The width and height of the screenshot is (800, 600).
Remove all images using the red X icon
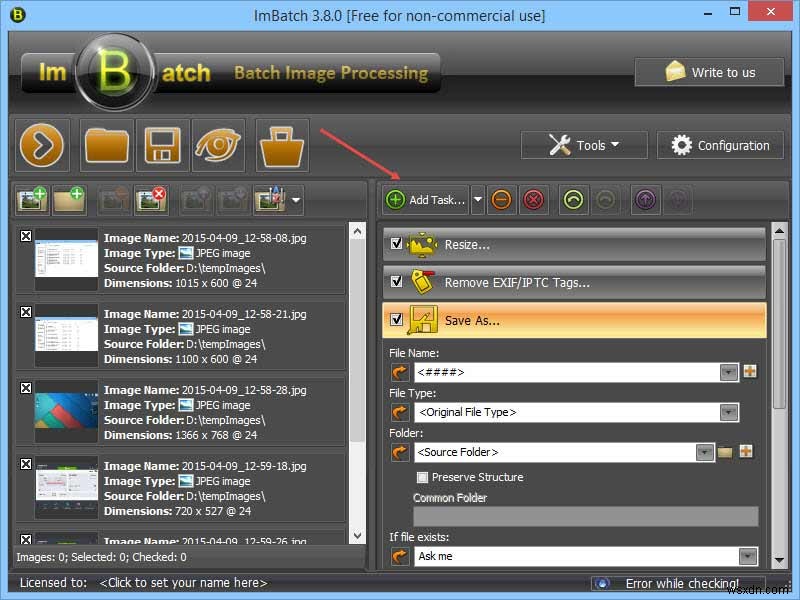pyautogui.click(x=152, y=199)
